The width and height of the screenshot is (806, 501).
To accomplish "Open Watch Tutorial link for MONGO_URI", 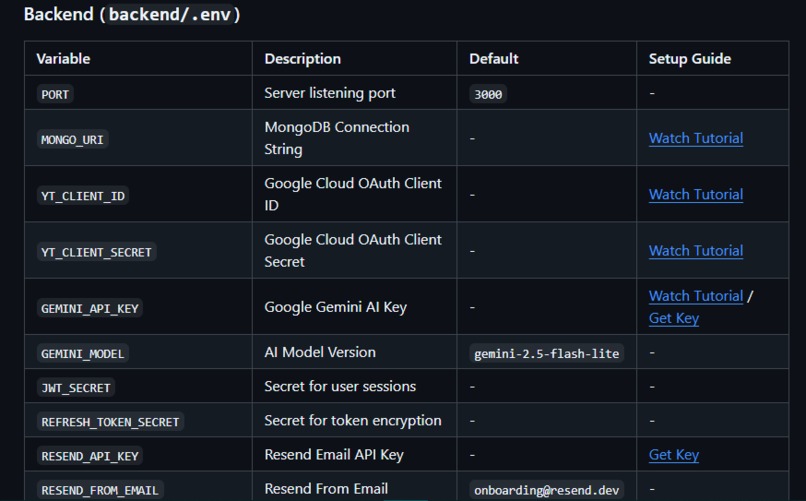I will pos(695,138).
